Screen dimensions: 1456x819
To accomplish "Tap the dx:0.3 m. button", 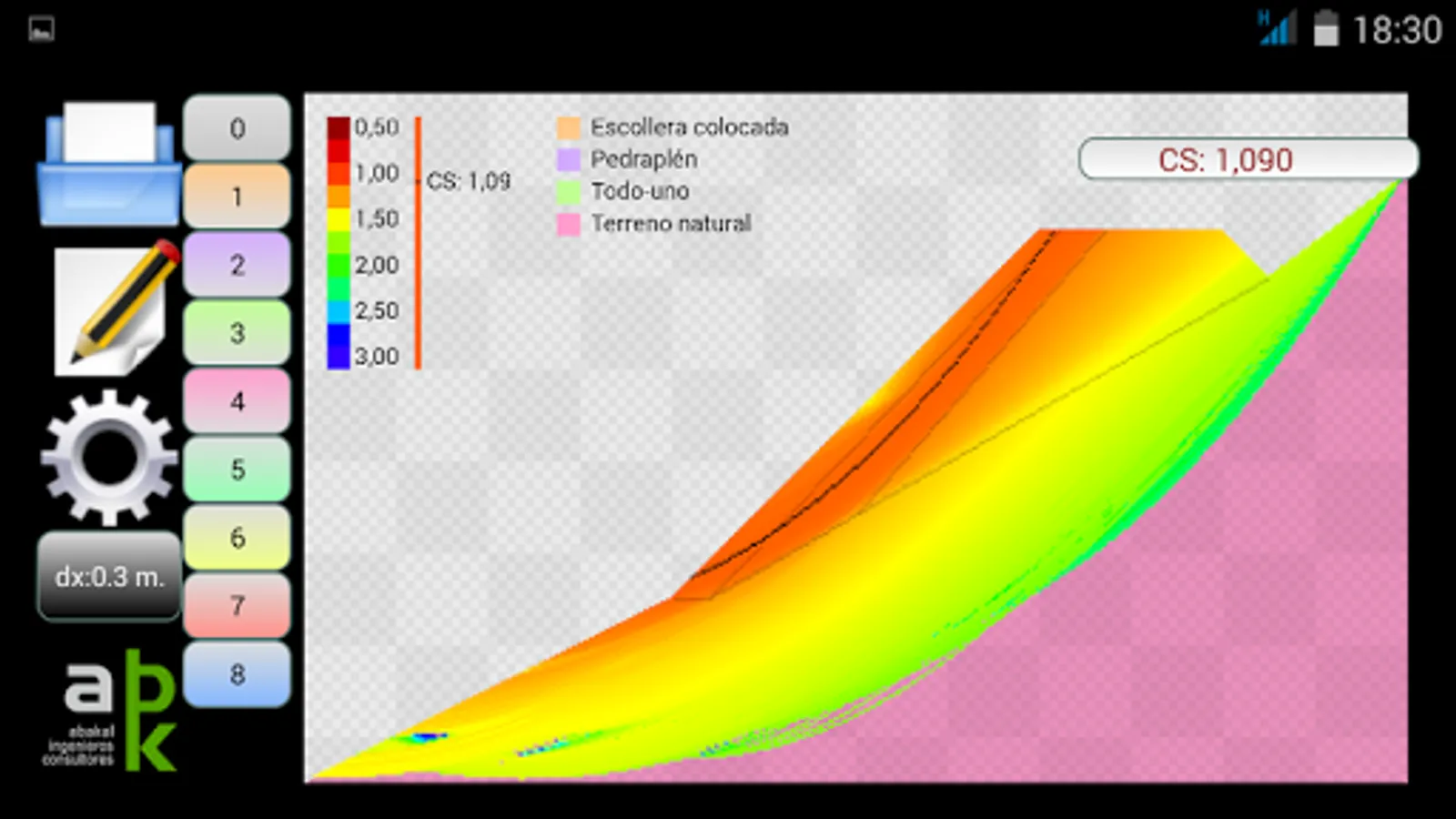I will [109, 577].
